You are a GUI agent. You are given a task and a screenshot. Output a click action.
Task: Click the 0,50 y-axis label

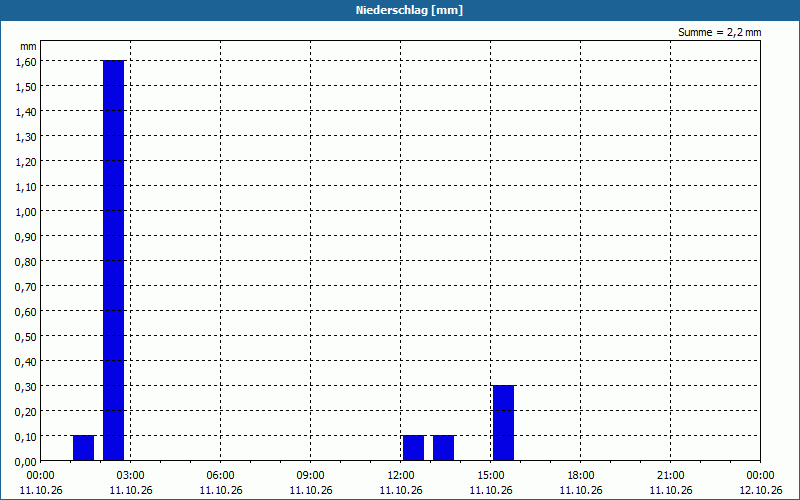(x=26, y=337)
